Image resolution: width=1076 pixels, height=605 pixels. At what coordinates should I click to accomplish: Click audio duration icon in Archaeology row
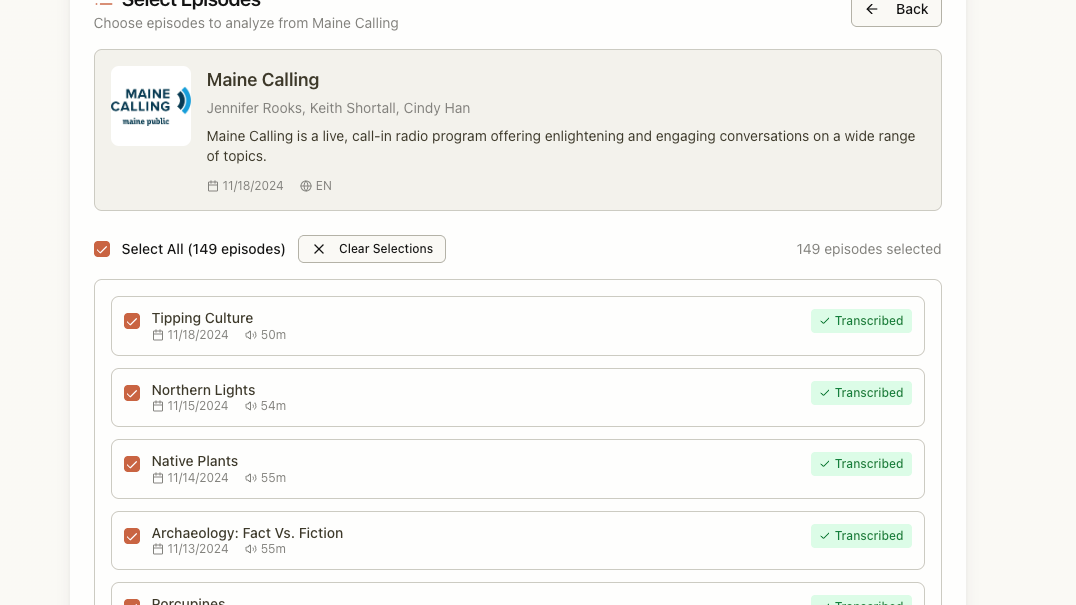click(x=250, y=549)
